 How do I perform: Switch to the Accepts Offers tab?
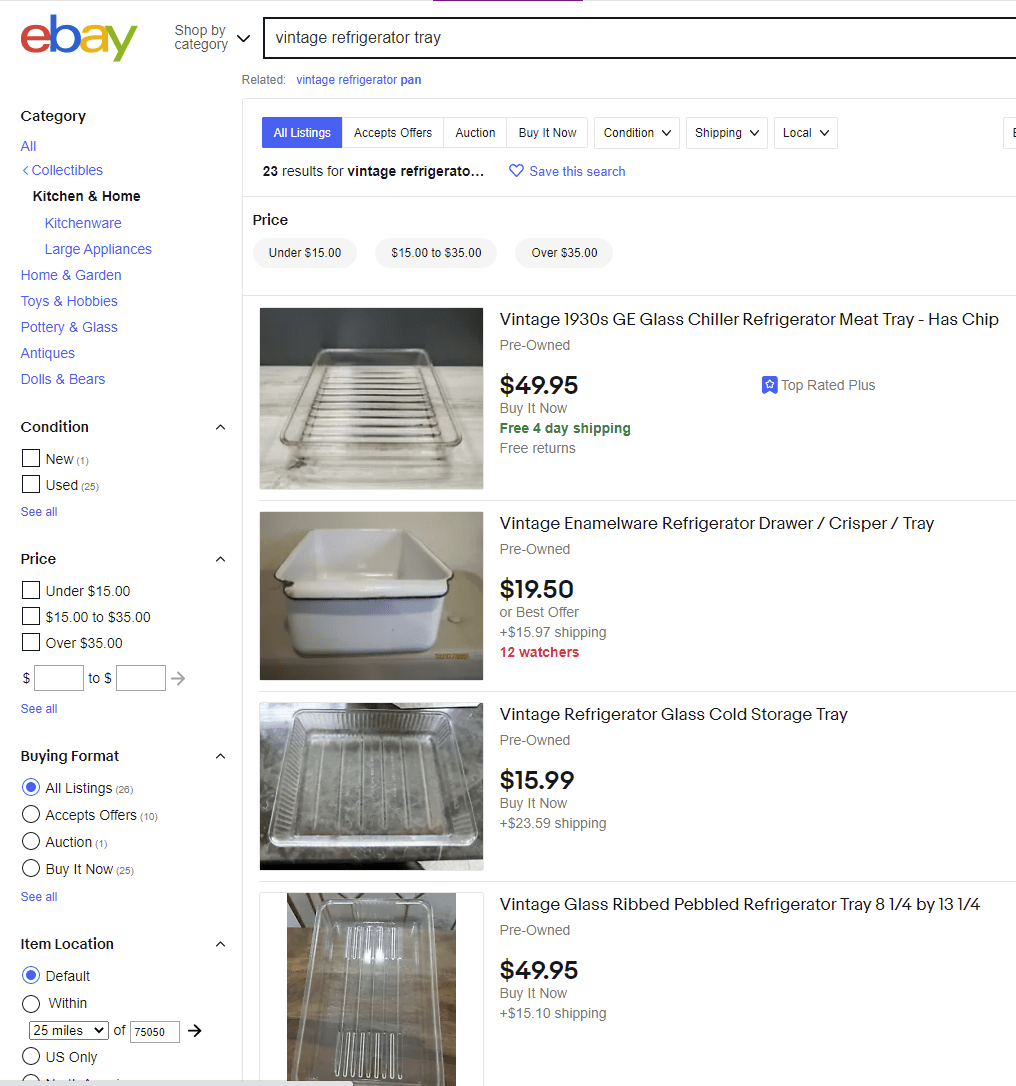point(392,132)
